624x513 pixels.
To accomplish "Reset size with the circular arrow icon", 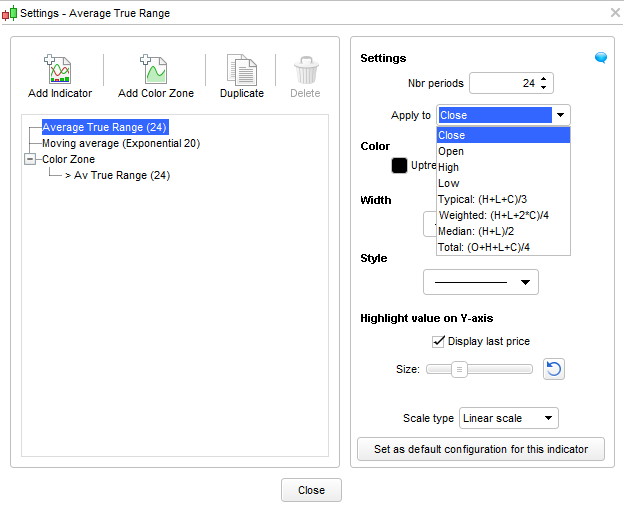I will (554, 369).
